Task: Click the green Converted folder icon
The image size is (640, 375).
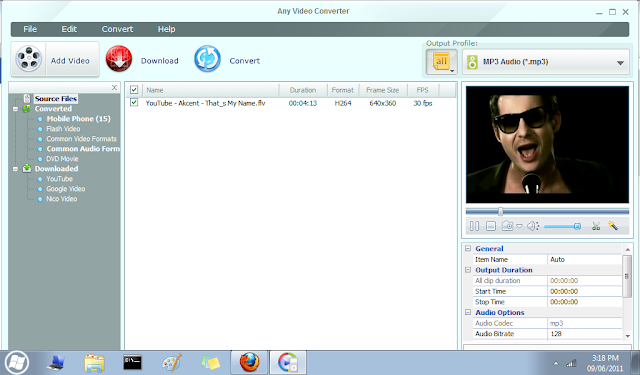Action: click(x=27, y=109)
